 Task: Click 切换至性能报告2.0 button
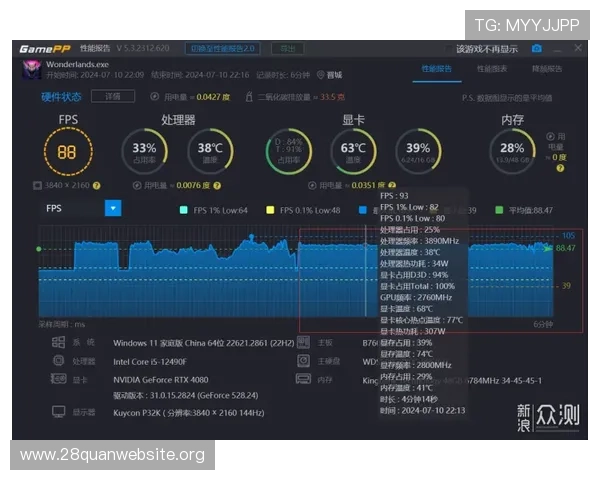click(223, 49)
